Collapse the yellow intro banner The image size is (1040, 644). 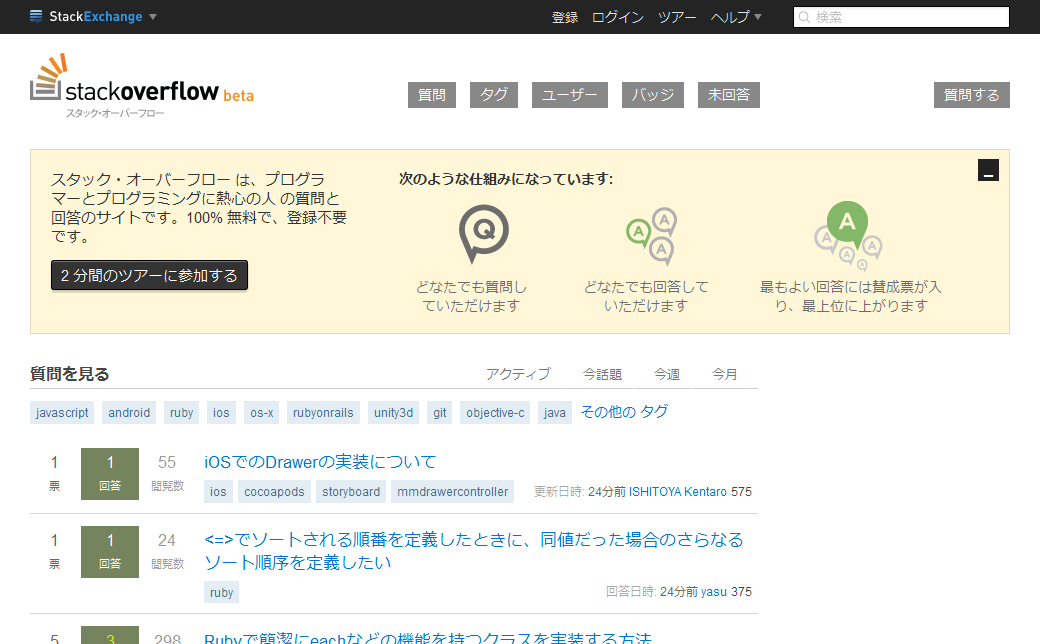tap(988, 170)
